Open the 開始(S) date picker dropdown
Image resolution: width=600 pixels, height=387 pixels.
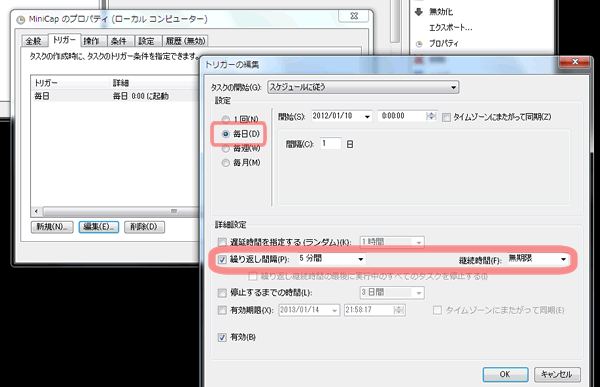[x=367, y=116]
